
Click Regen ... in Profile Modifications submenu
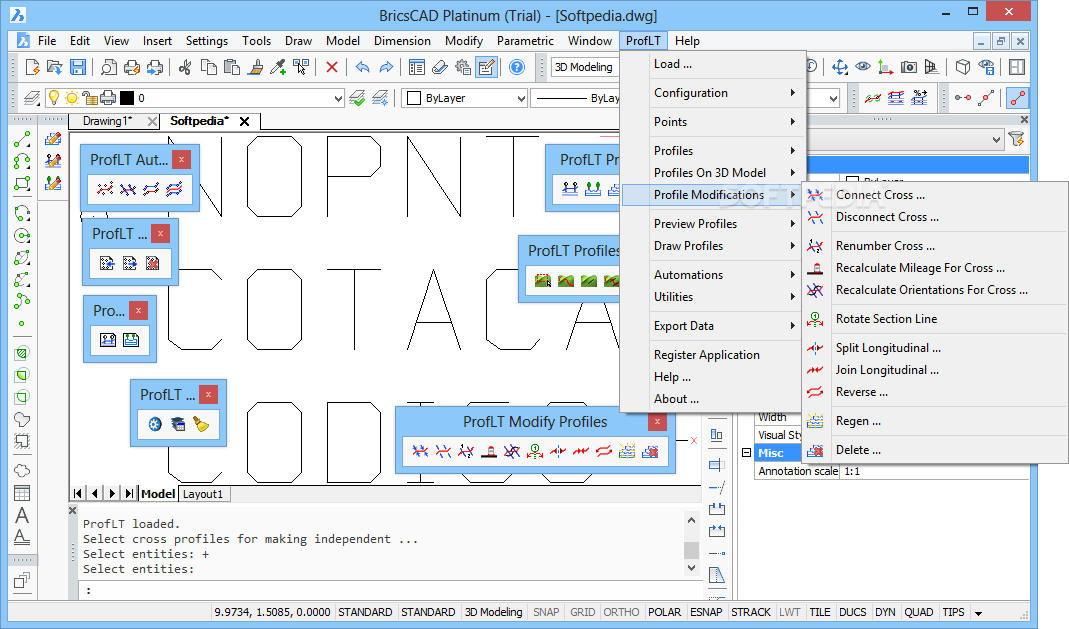pyautogui.click(x=858, y=421)
